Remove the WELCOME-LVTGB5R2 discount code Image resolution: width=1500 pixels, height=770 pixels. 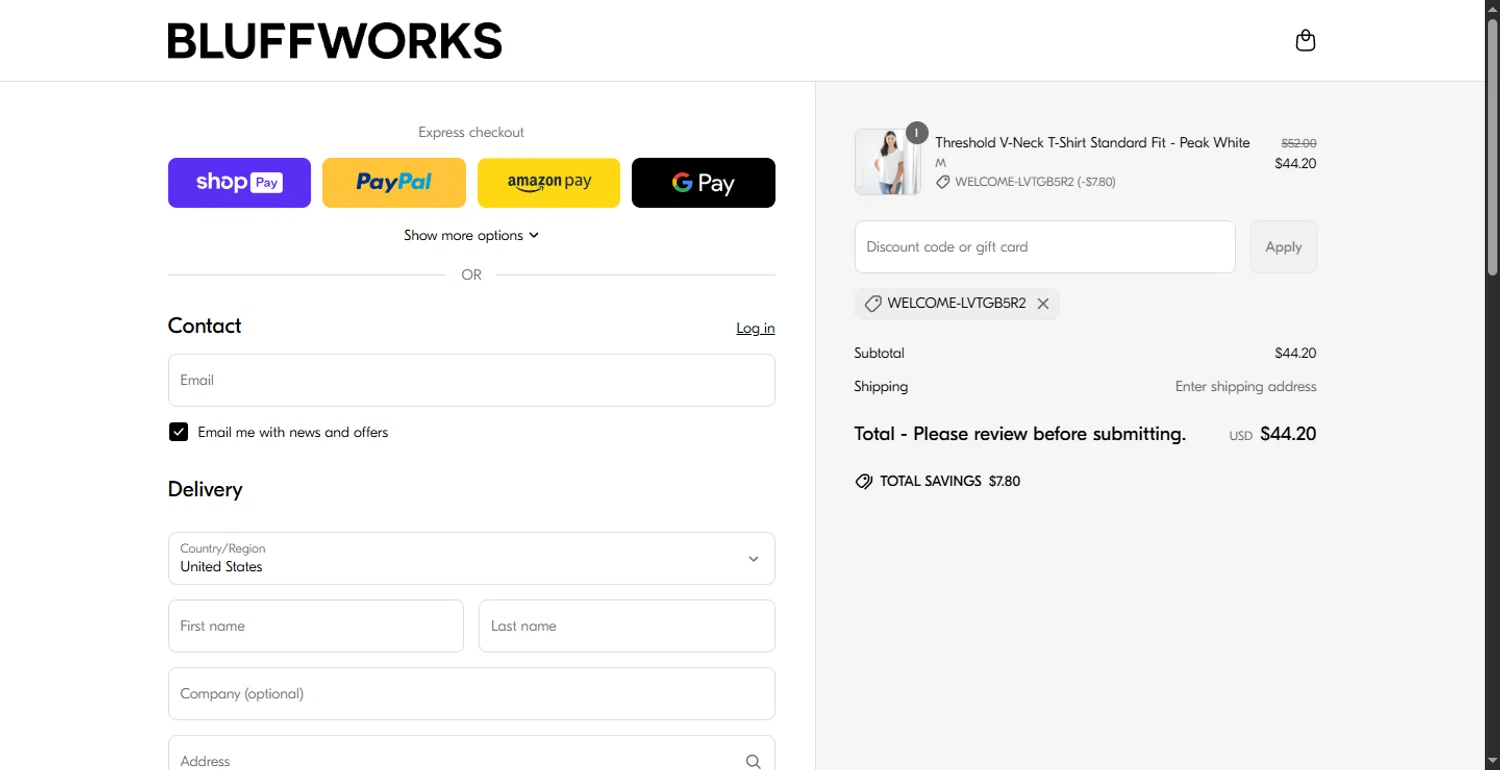[x=1043, y=304]
